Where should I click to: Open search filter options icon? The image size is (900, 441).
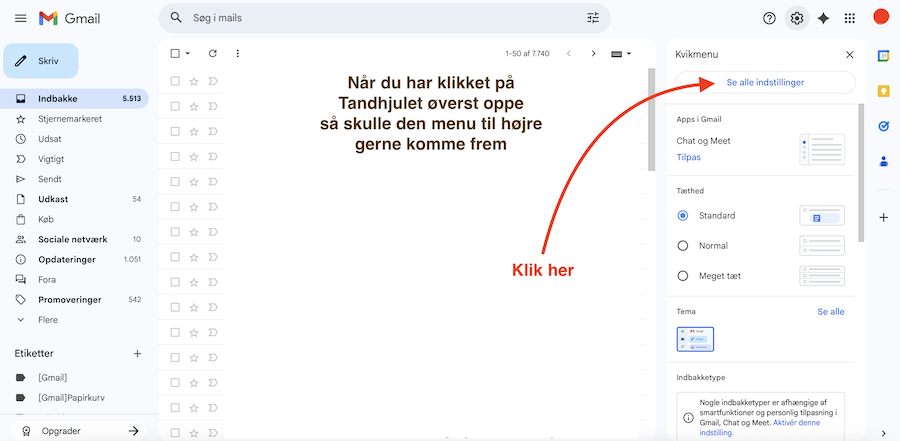pyautogui.click(x=593, y=18)
